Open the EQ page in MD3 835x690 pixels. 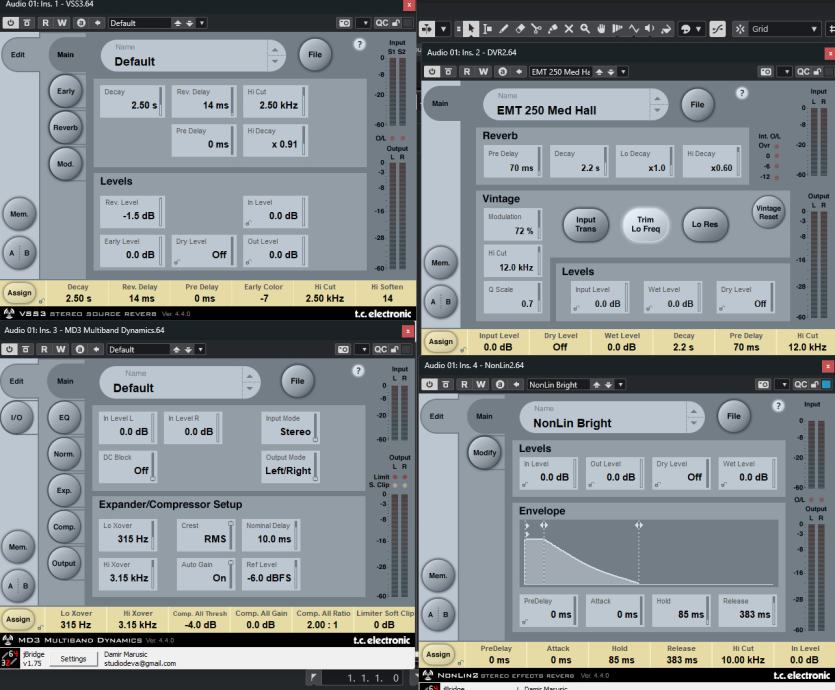[64, 417]
